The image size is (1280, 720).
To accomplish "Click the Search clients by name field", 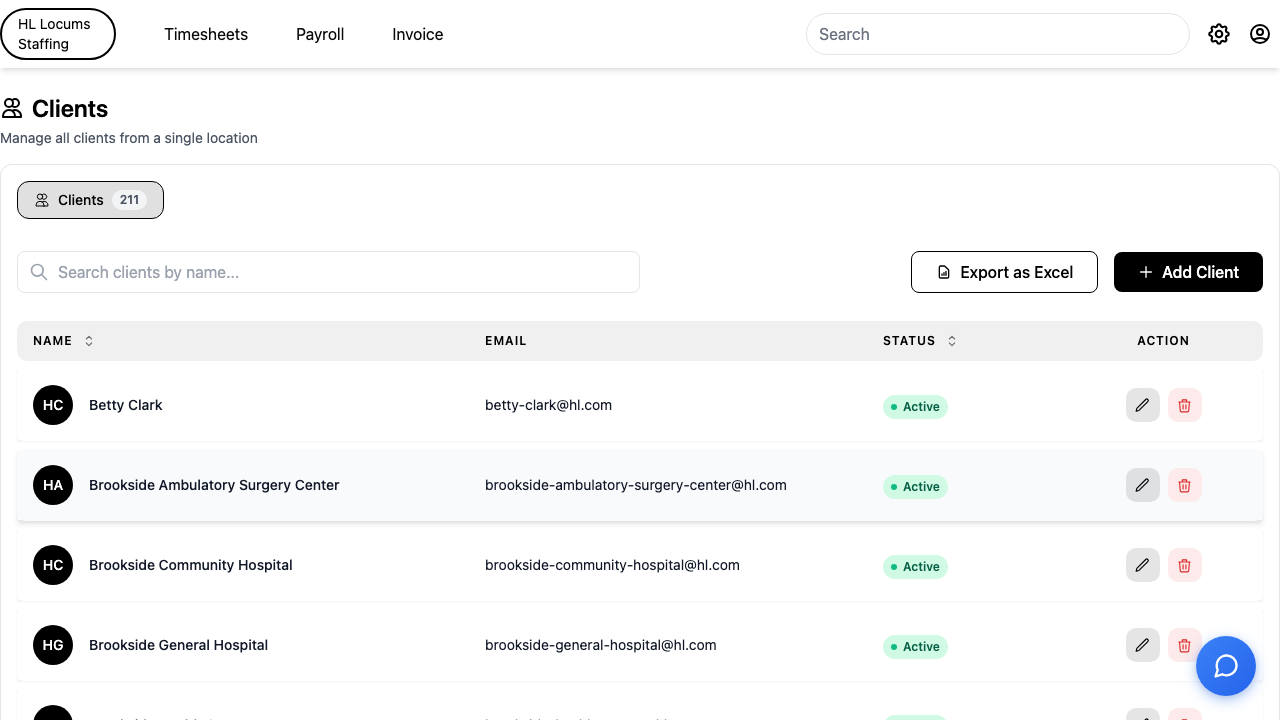I will click(x=328, y=272).
